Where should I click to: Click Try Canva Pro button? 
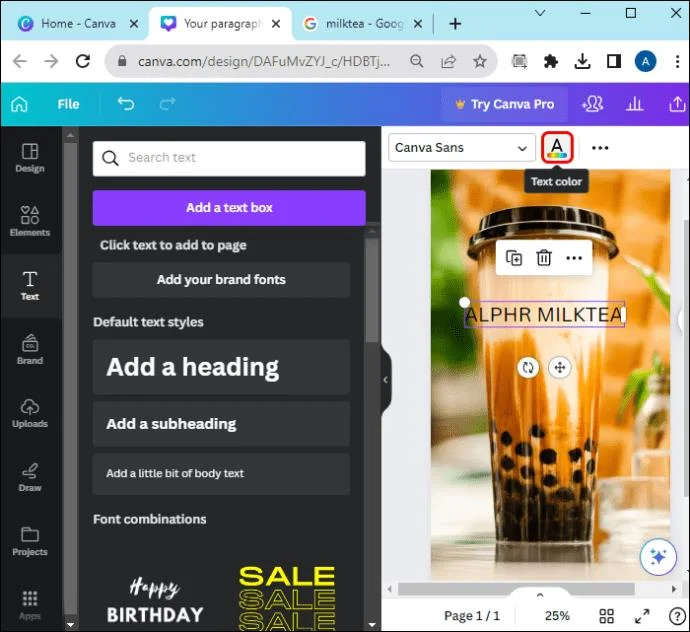504,104
